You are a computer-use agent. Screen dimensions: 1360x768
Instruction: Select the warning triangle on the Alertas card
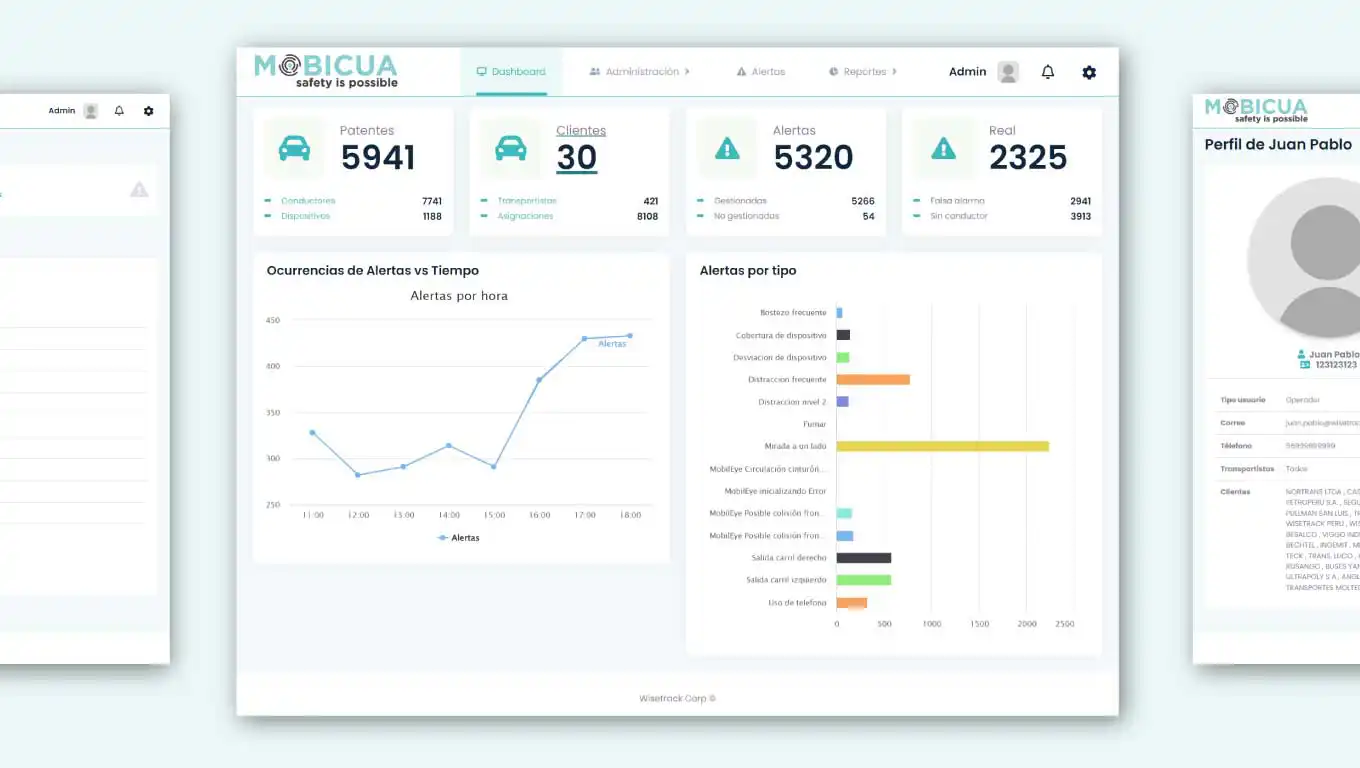click(x=727, y=149)
